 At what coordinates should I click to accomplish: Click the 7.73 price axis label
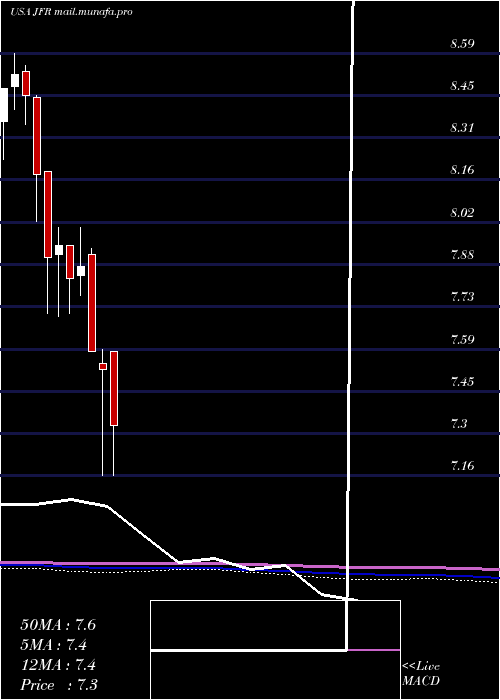[462, 297]
